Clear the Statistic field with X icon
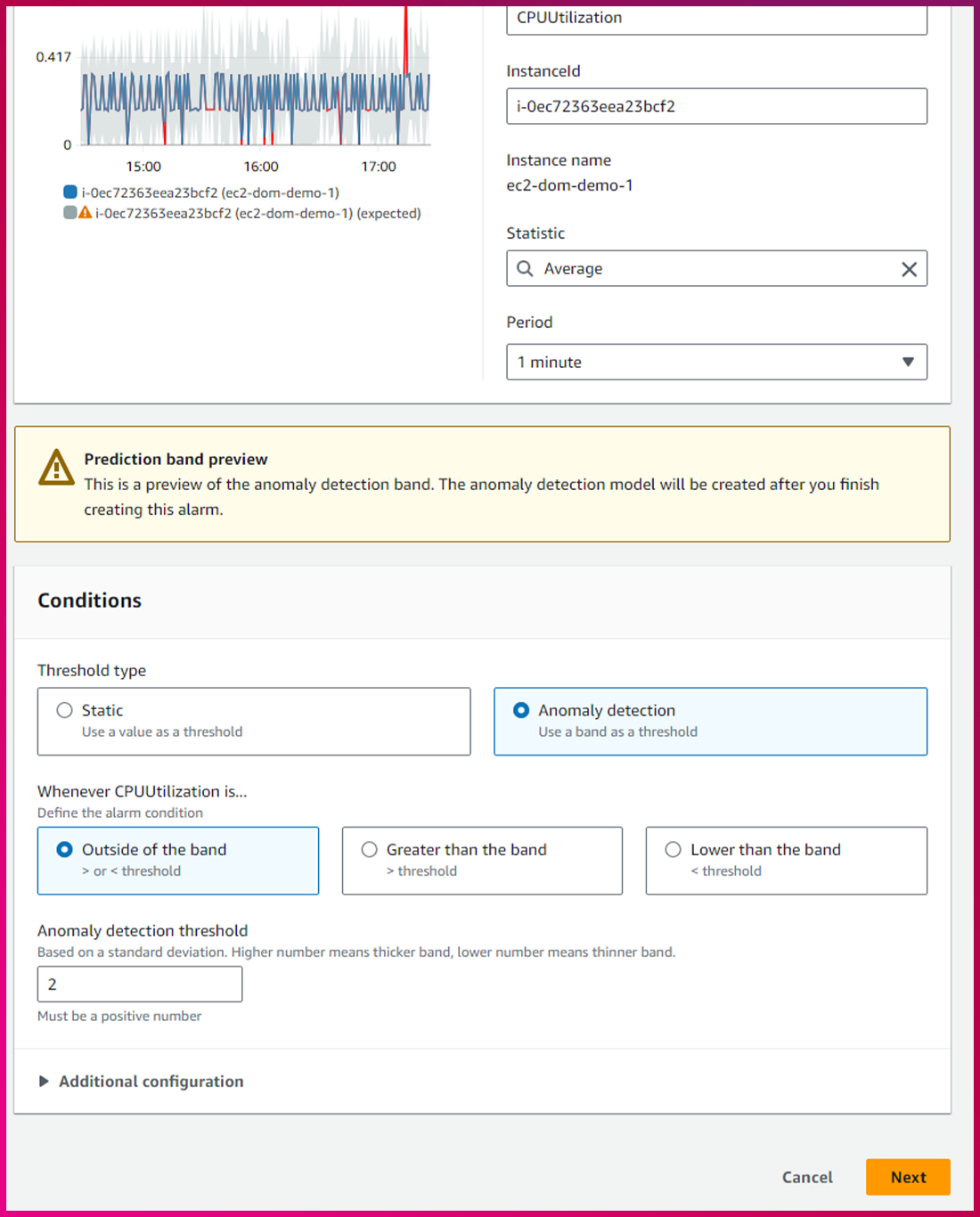This screenshot has width=980, height=1217. tap(909, 269)
